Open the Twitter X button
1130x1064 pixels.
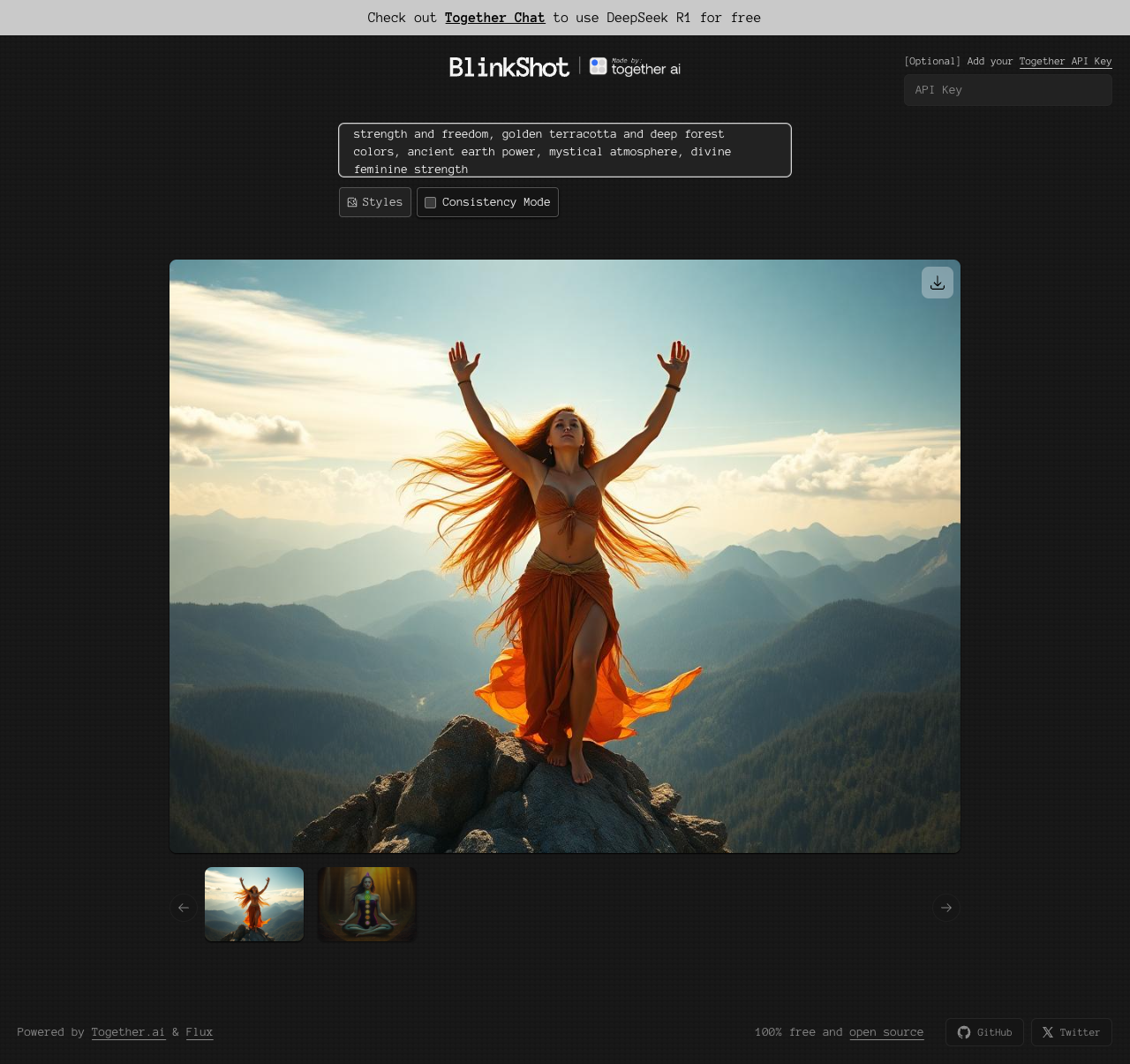(1071, 1032)
